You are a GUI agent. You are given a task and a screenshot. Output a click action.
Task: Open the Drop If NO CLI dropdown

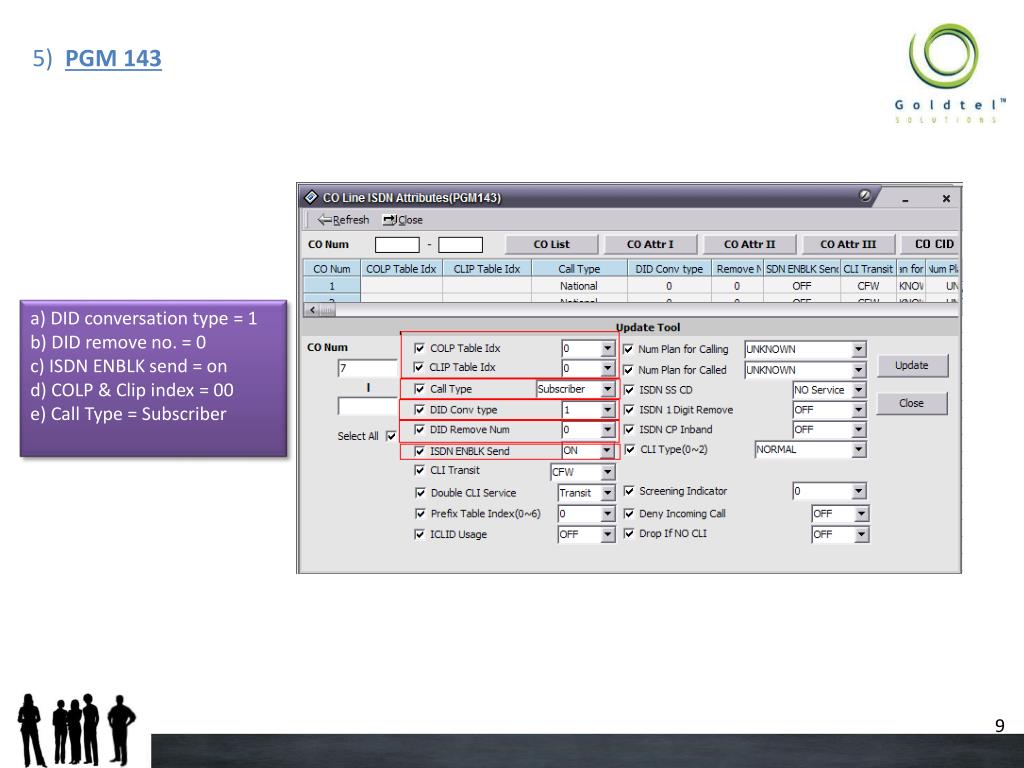(x=861, y=535)
